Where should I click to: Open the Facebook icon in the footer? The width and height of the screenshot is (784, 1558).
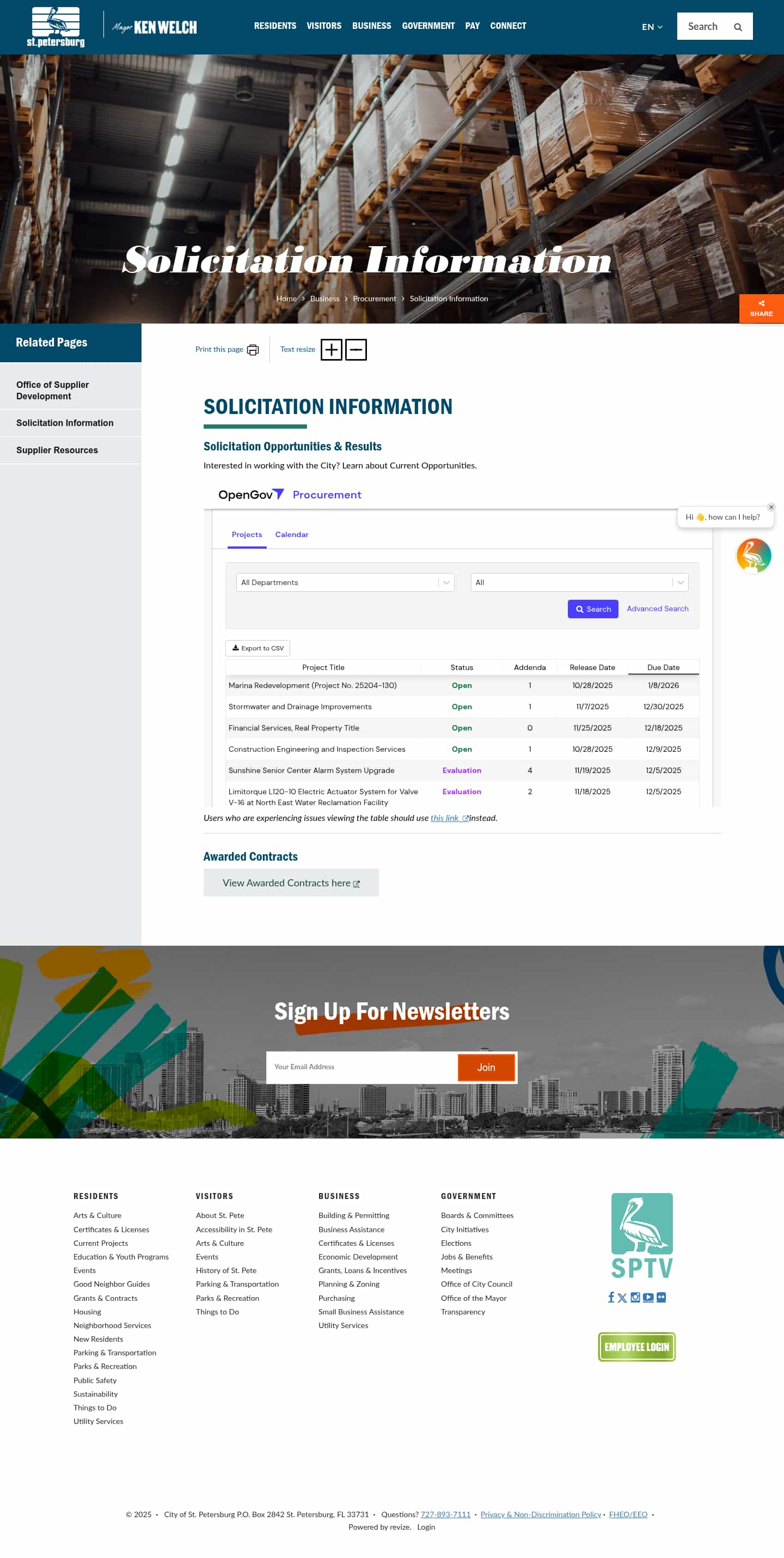coord(610,1297)
